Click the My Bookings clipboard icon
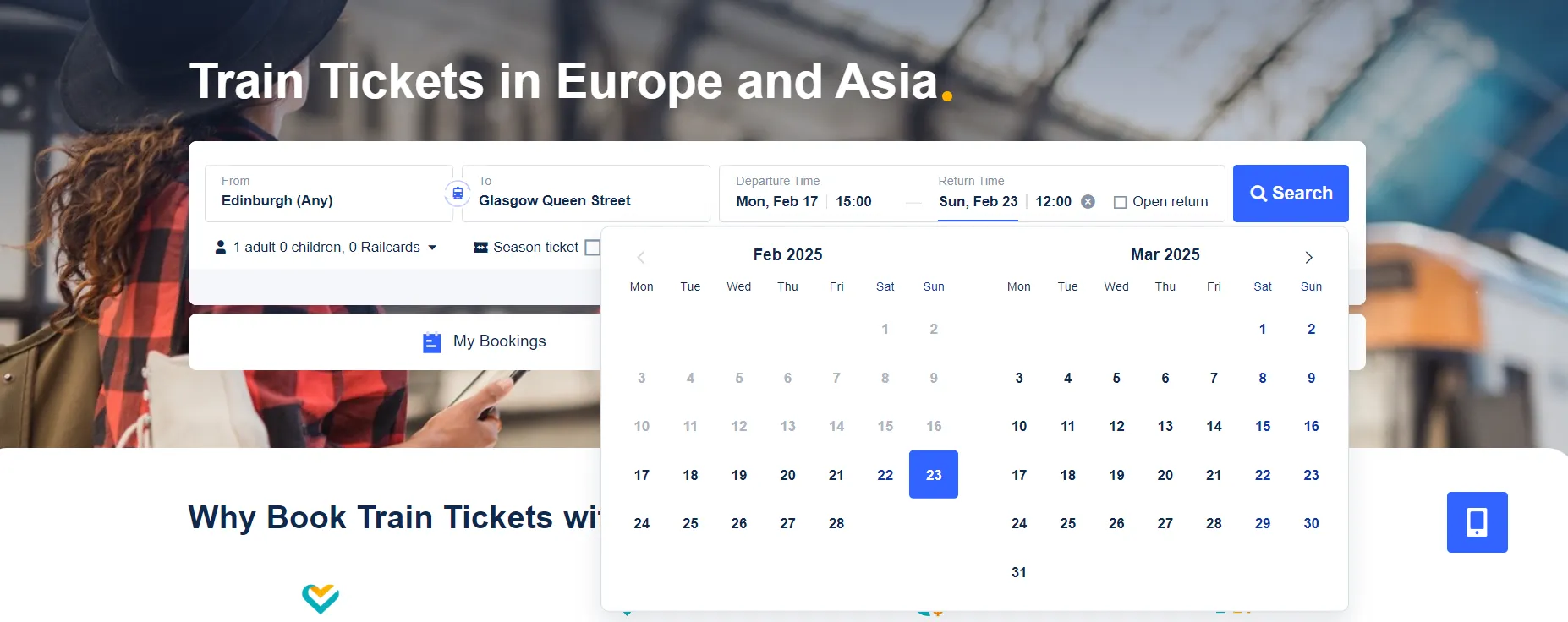The width and height of the screenshot is (1568, 622). point(432,341)
